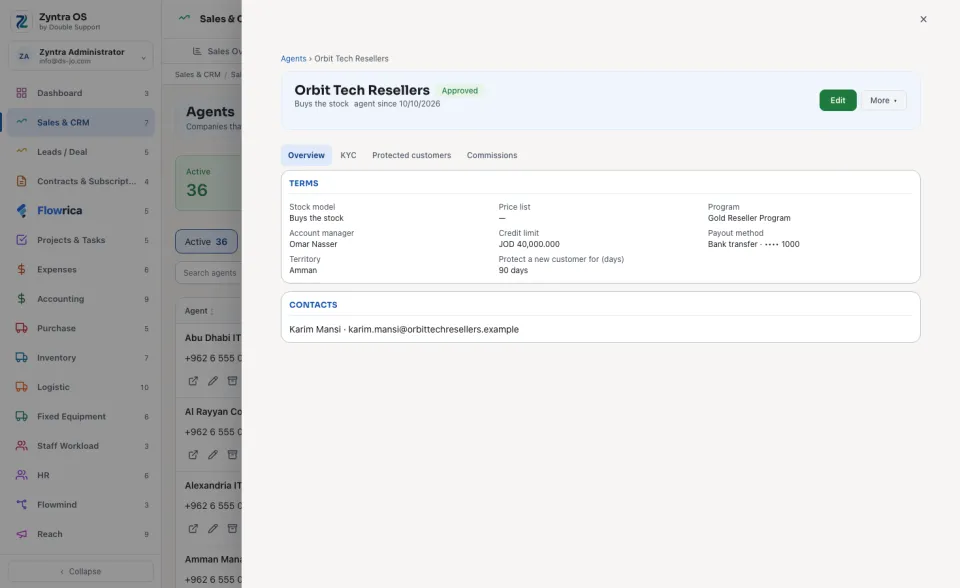Follow the Agents breadcrumb link
This screenshot has width=960, height=588.
tap(293, 59)
